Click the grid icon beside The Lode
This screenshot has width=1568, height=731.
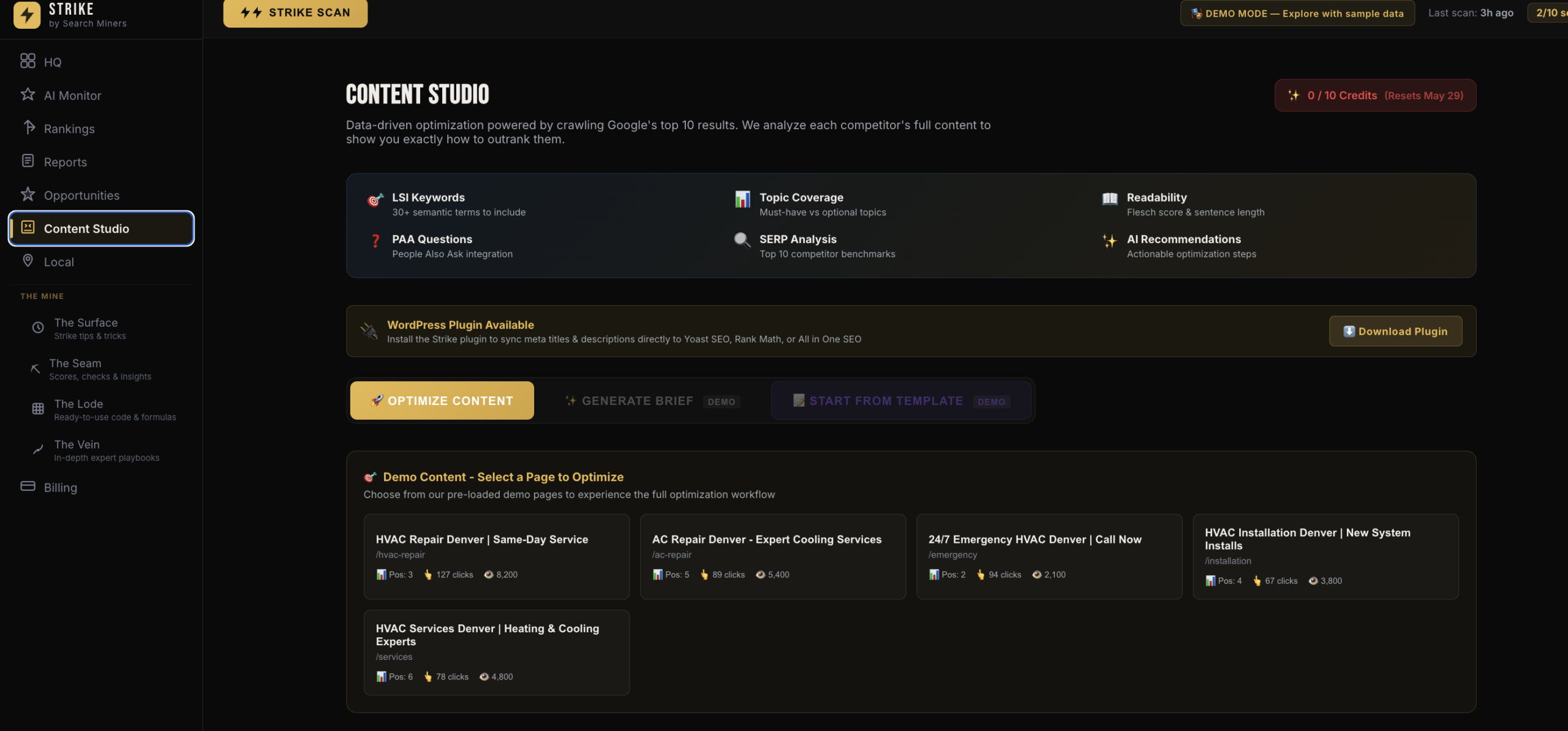pos(38,409)
